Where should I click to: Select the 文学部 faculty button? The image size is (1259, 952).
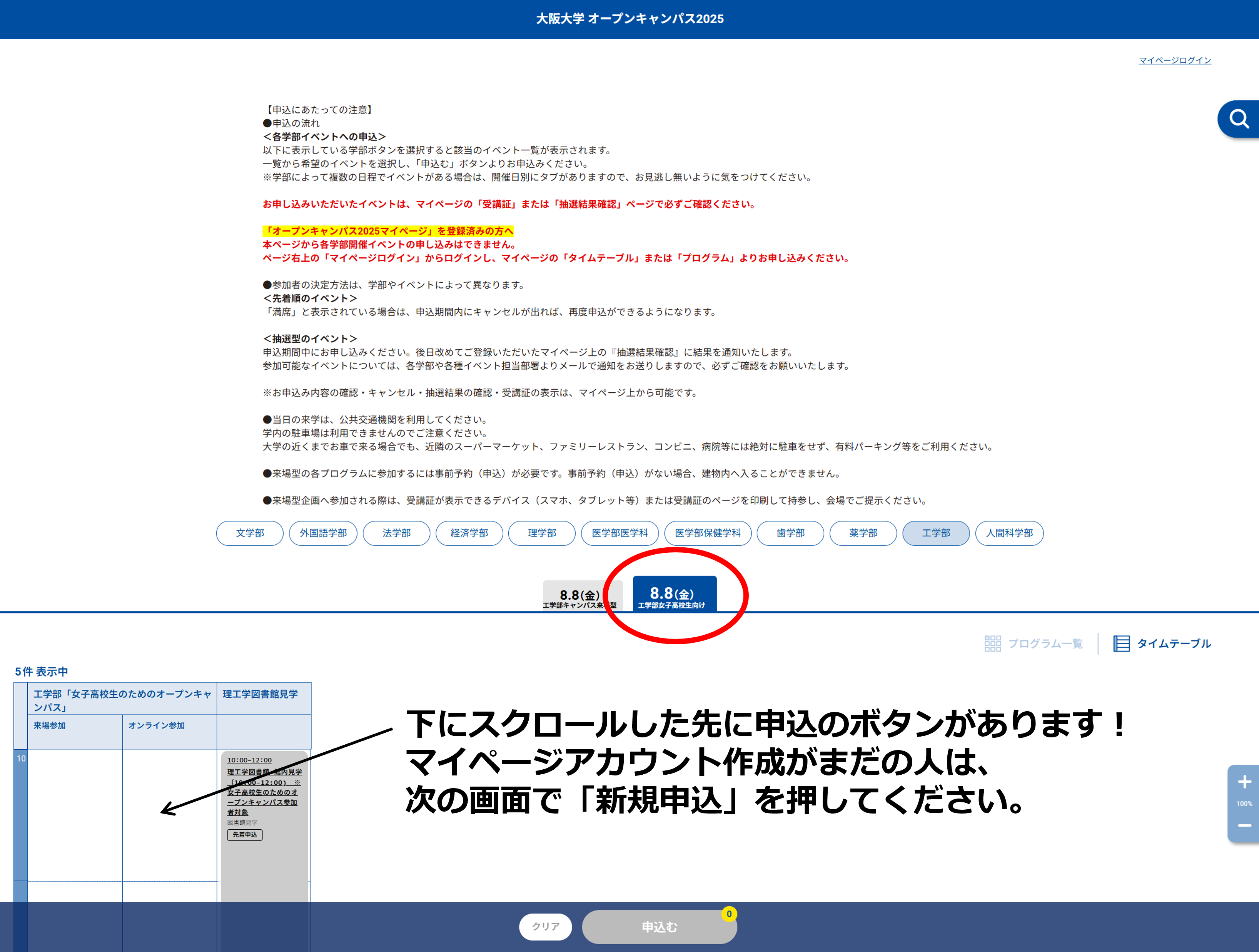[250, 533]
